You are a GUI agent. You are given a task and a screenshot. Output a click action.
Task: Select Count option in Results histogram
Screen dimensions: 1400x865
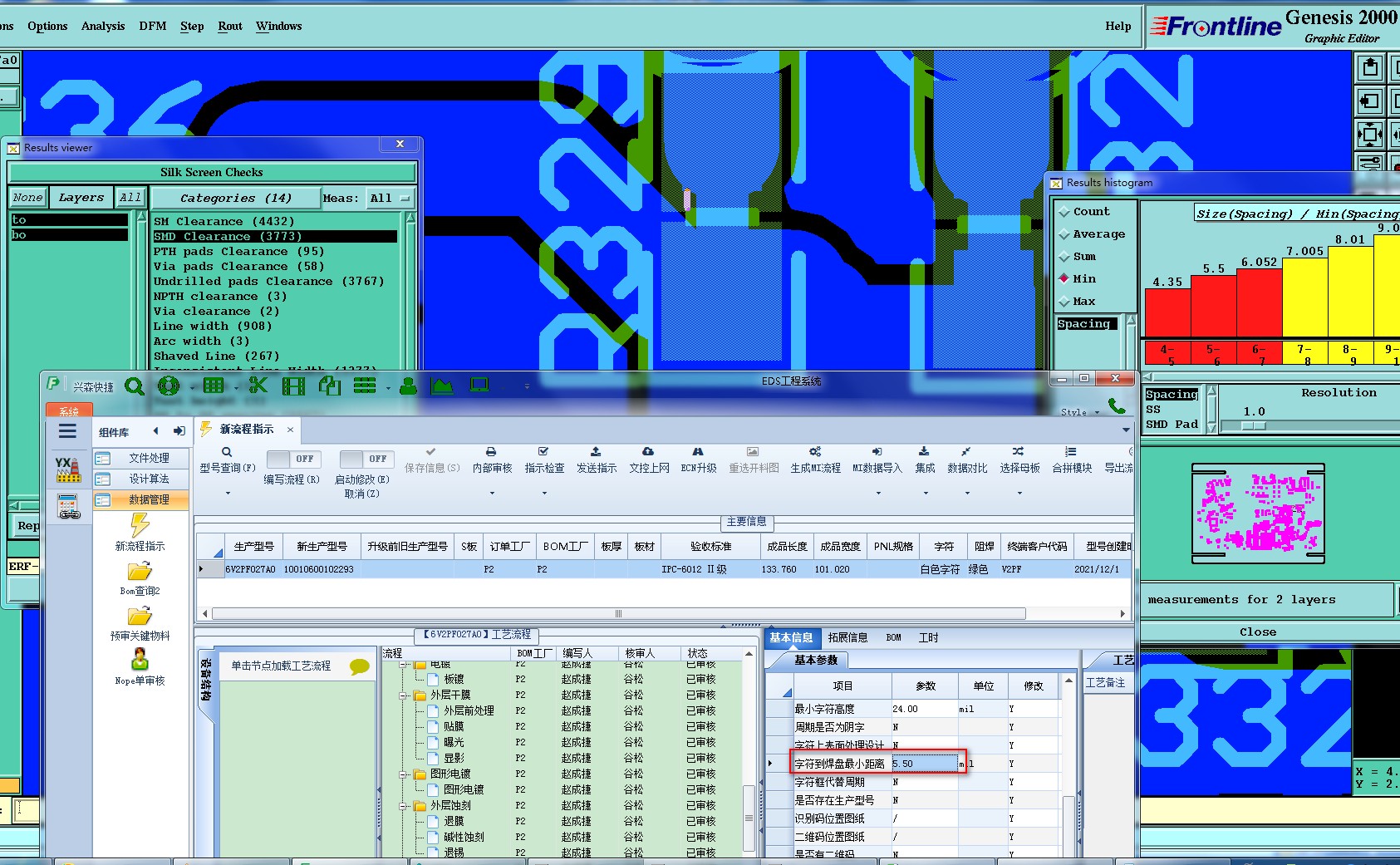[1064, 212]
